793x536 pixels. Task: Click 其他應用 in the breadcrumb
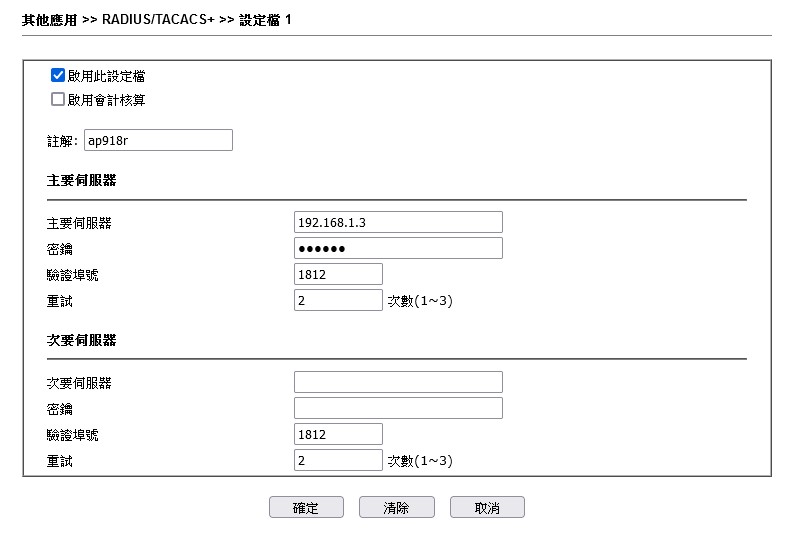coord(49,20)
